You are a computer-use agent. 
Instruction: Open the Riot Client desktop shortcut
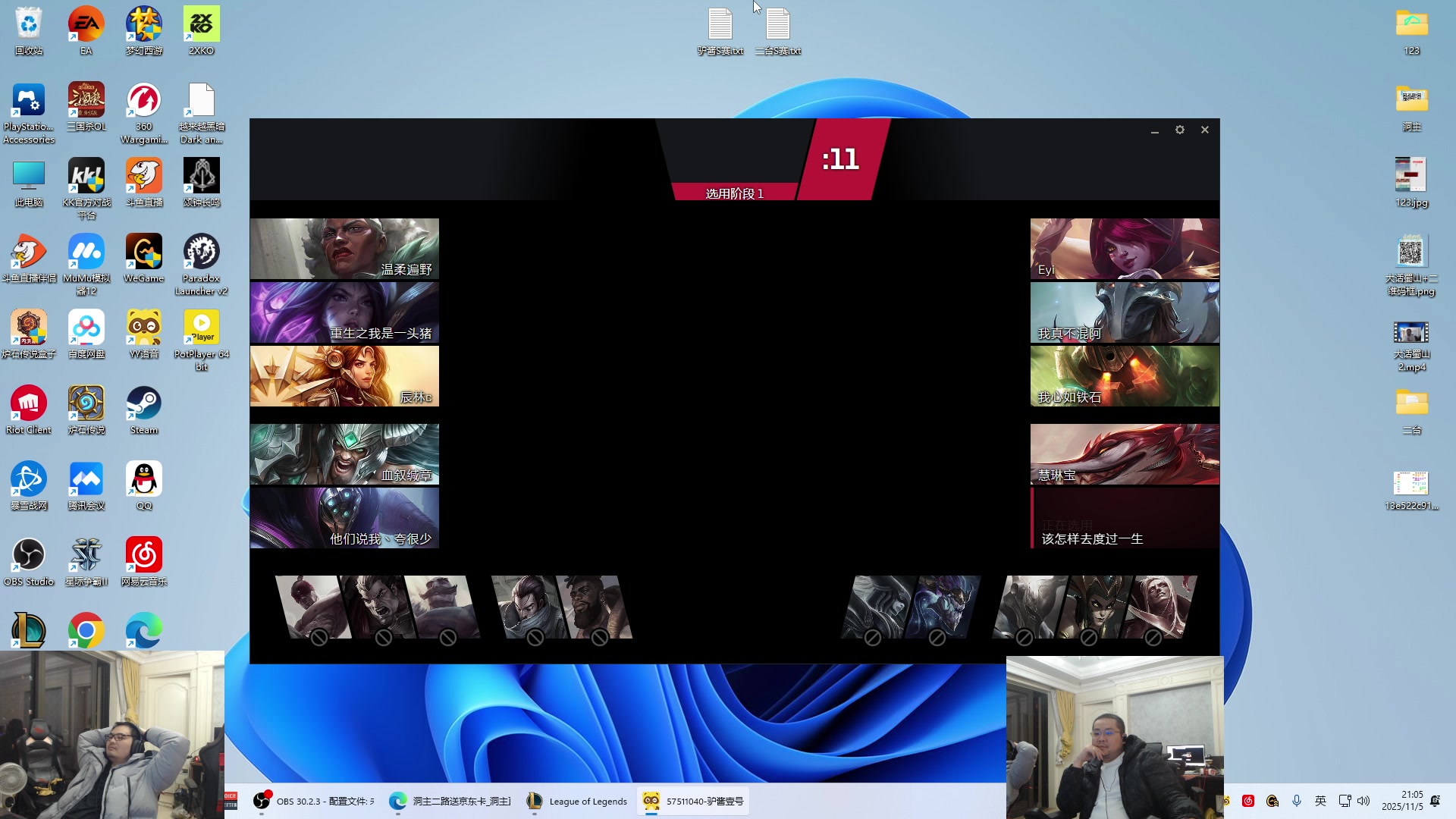click(x=29, y=404)
